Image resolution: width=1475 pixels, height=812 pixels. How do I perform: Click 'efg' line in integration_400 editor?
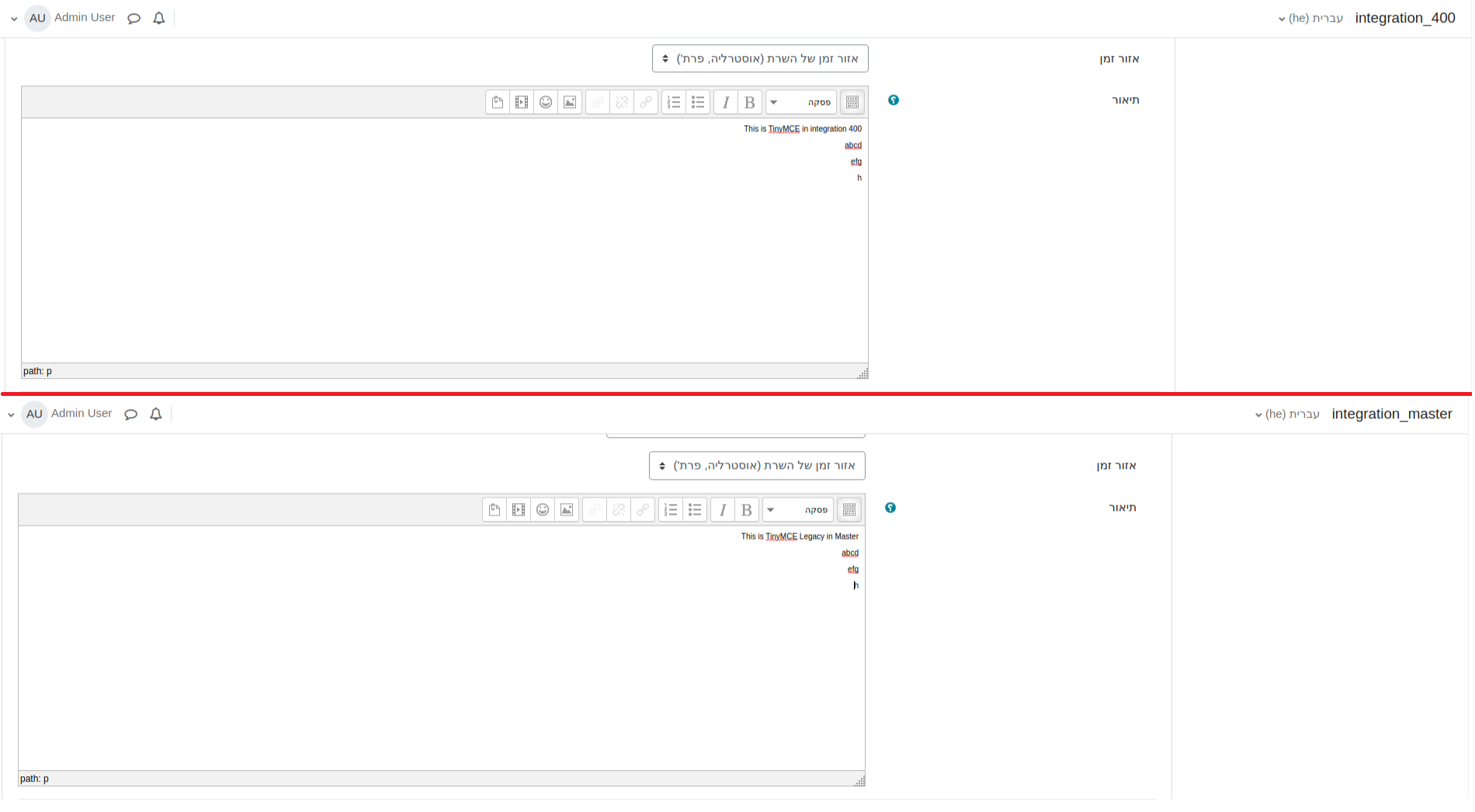[856, 161]
